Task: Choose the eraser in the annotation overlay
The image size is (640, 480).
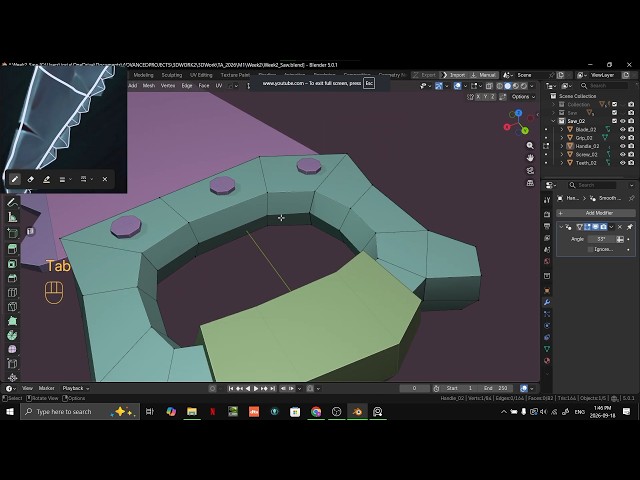Action: 30,179
